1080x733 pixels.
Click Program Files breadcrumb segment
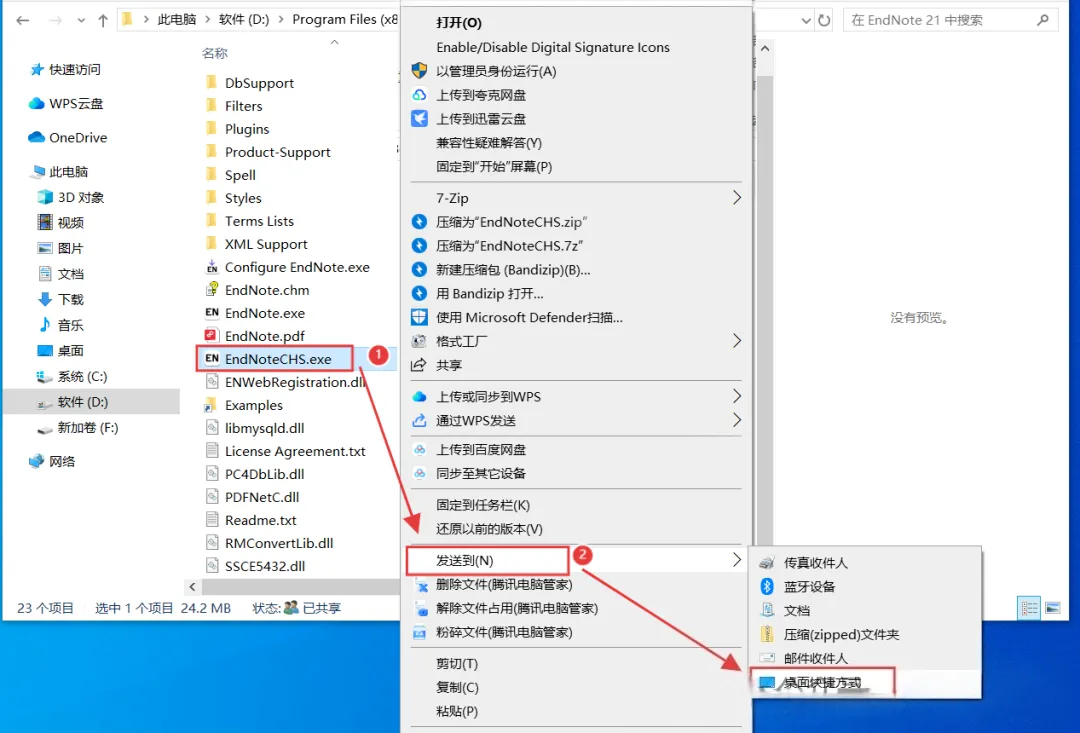click(x=345, y=19)
